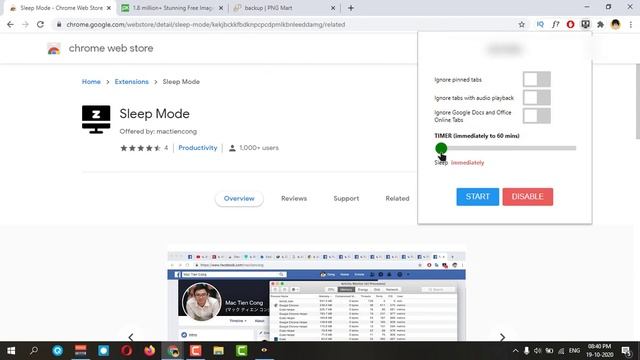Open Chrome three-dot menu
The image size is (640, 360).
[x=631, y=24]
